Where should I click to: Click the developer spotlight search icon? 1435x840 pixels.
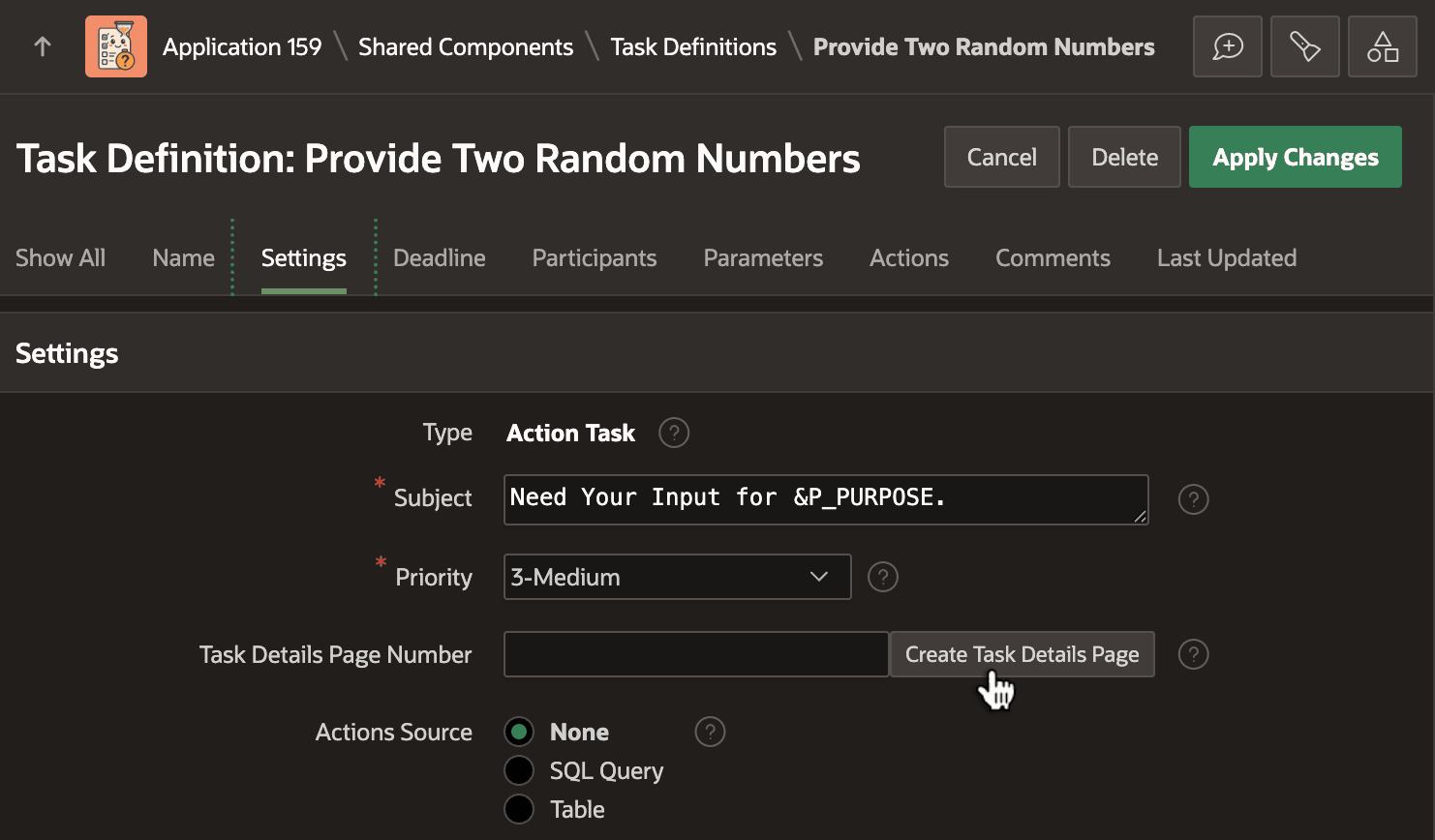click(1305, 46)
